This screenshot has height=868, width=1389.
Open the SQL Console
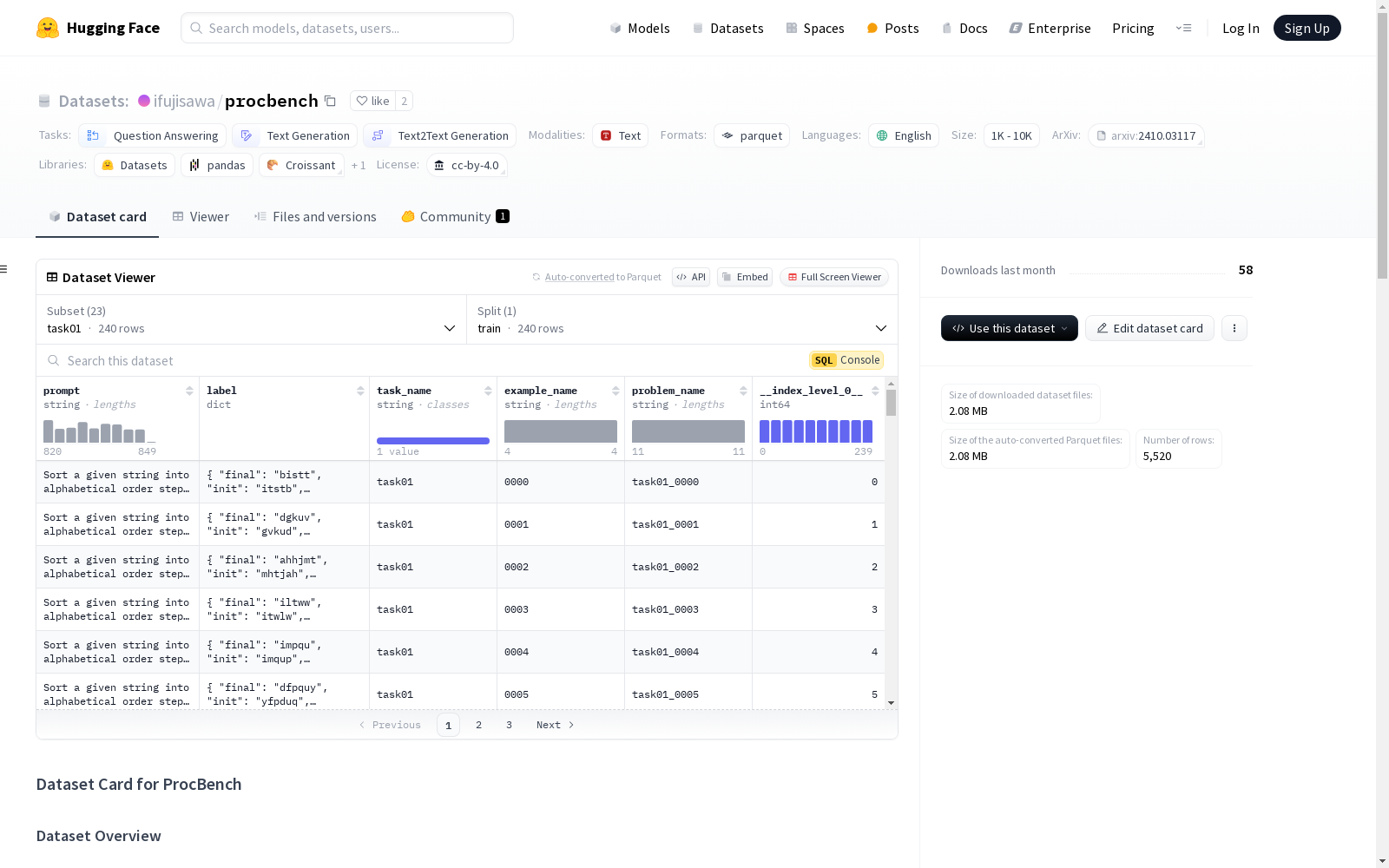[846, 360]
